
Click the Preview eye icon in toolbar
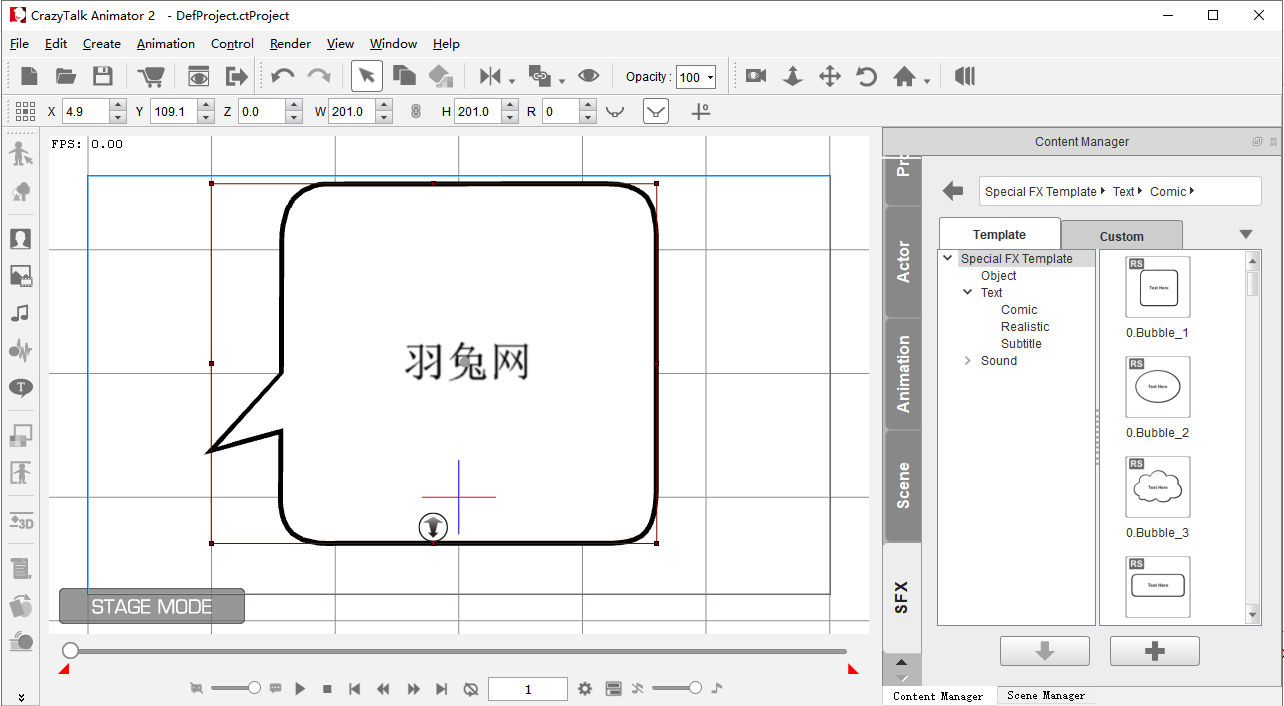tap(199, 77)
